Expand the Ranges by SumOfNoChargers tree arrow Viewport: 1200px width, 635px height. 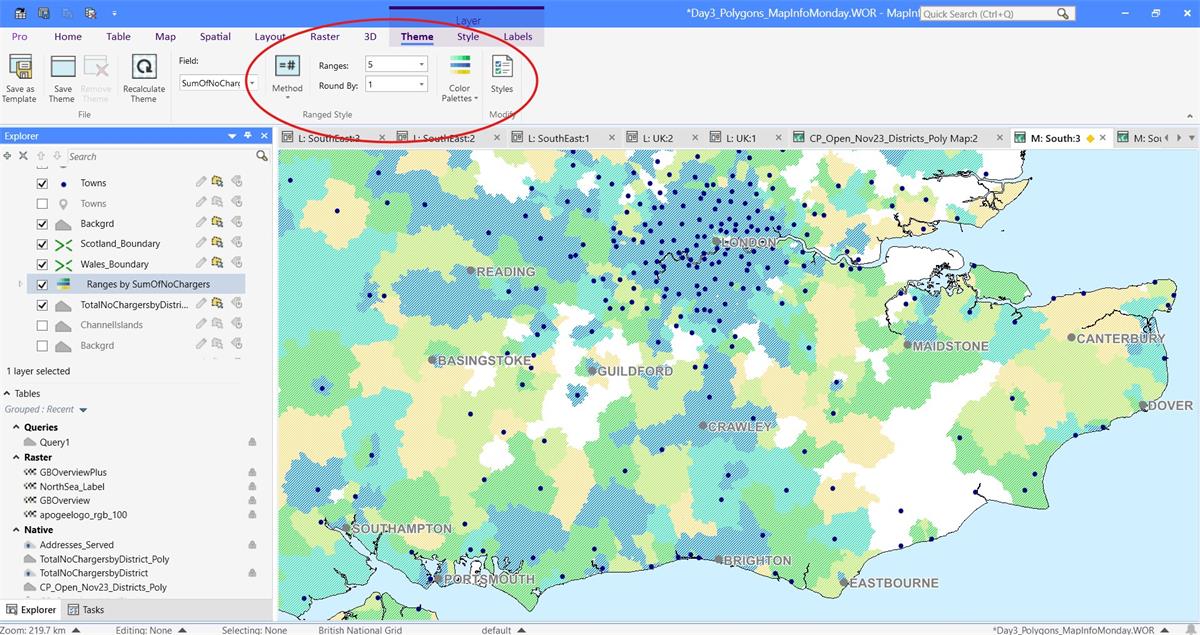pyautogui.click(x=20, y=284)
